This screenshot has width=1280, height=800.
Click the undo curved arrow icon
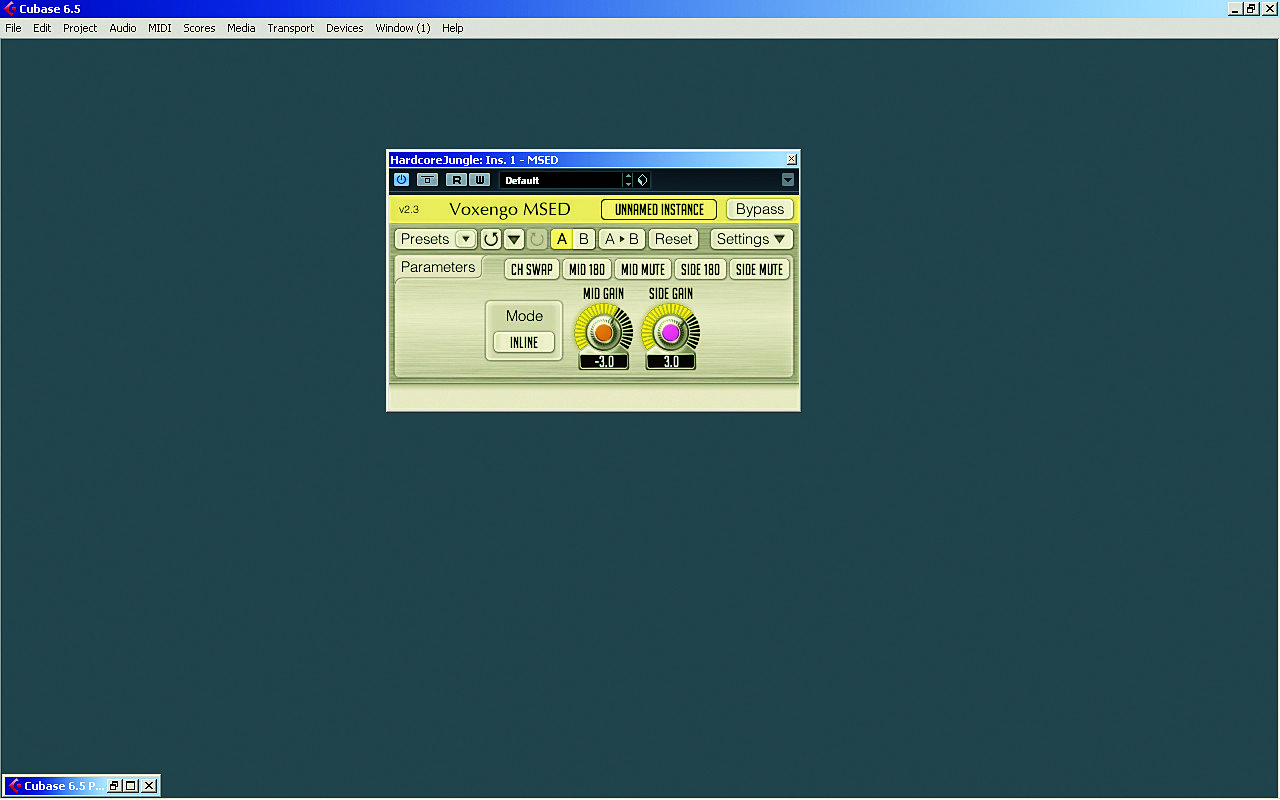490,239
